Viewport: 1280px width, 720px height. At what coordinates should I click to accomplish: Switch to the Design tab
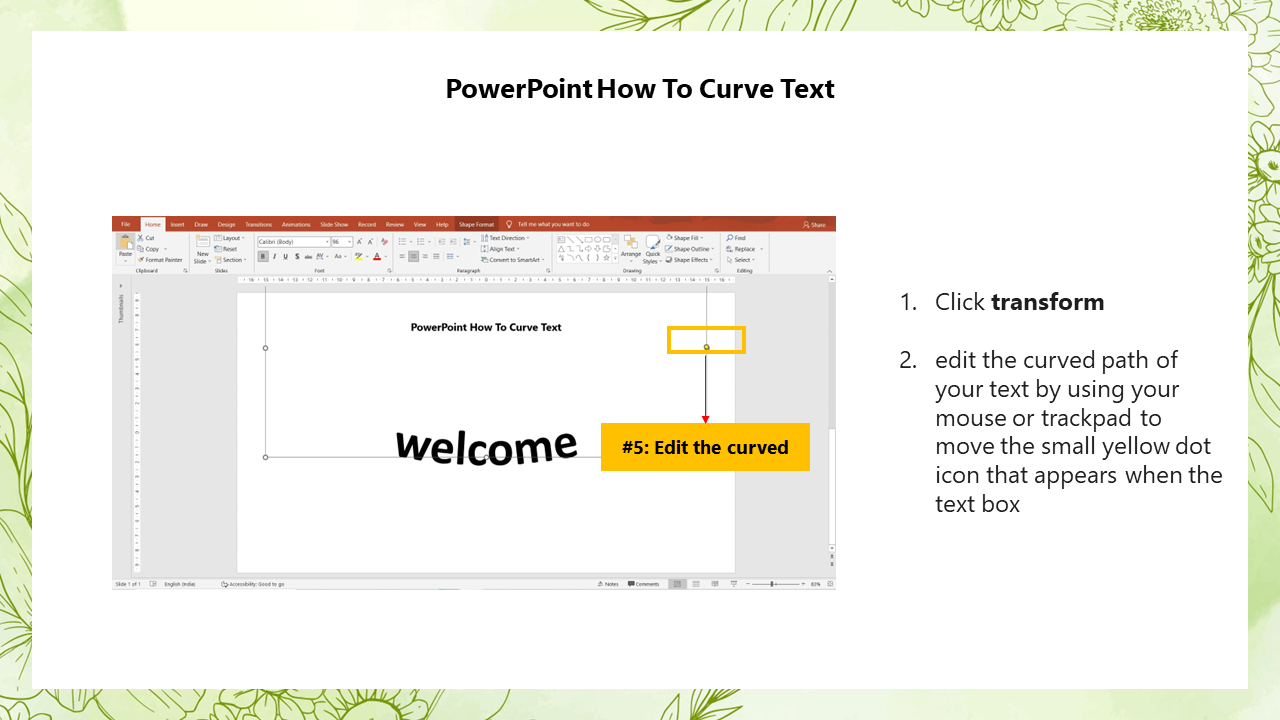click(227, 224)
